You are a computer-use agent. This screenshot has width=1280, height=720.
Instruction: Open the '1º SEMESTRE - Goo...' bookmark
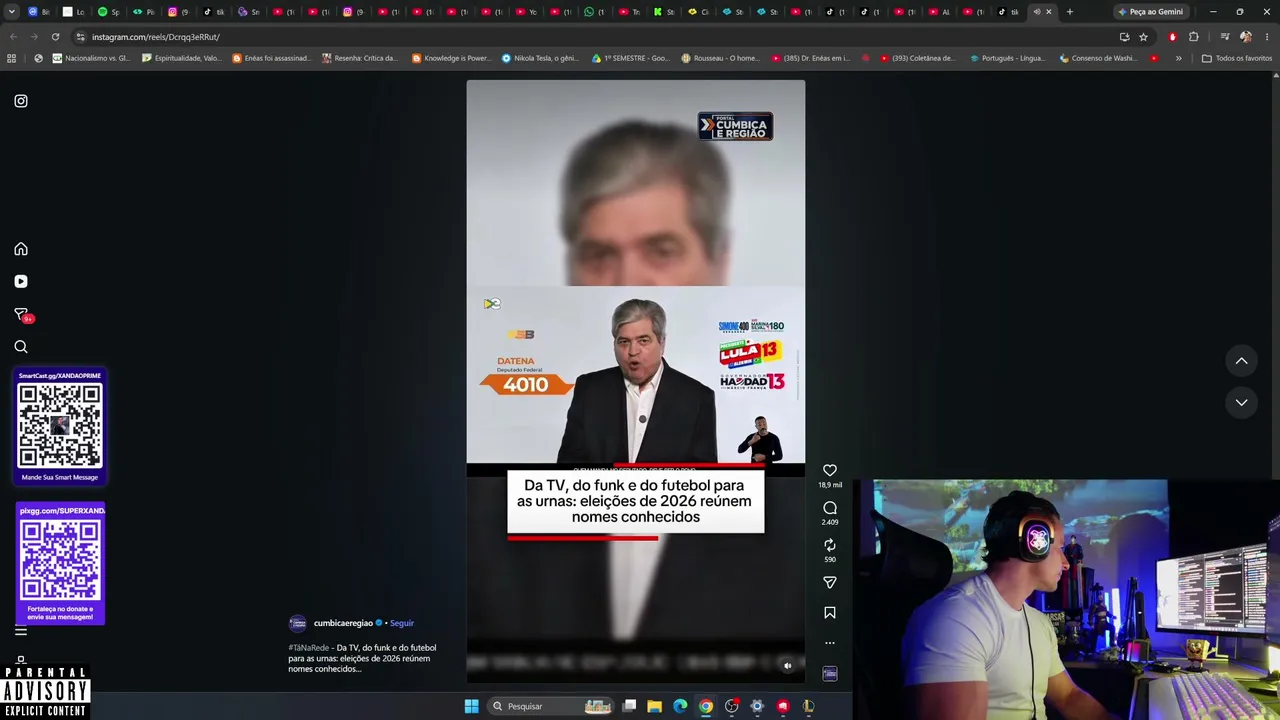pyautogui.click(x=631, y=58)
